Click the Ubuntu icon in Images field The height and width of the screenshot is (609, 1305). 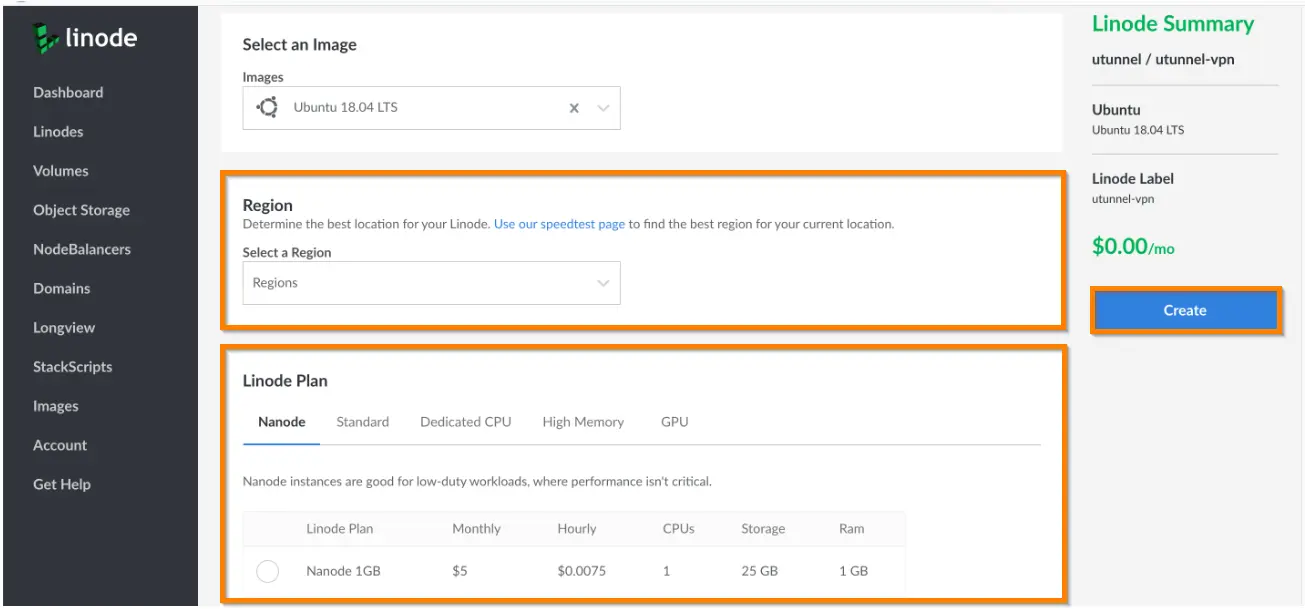pos(267,107)
